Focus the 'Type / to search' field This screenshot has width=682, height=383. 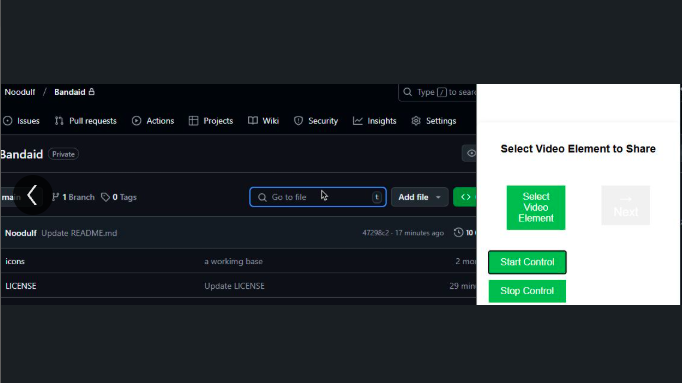[x=438, y=92]
